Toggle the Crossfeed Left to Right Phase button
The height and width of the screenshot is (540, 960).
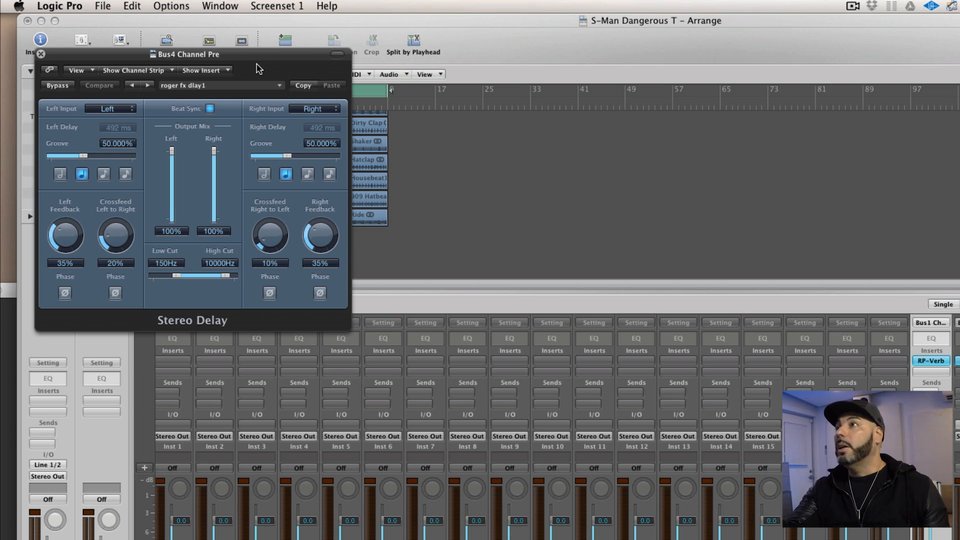point(115,293)
